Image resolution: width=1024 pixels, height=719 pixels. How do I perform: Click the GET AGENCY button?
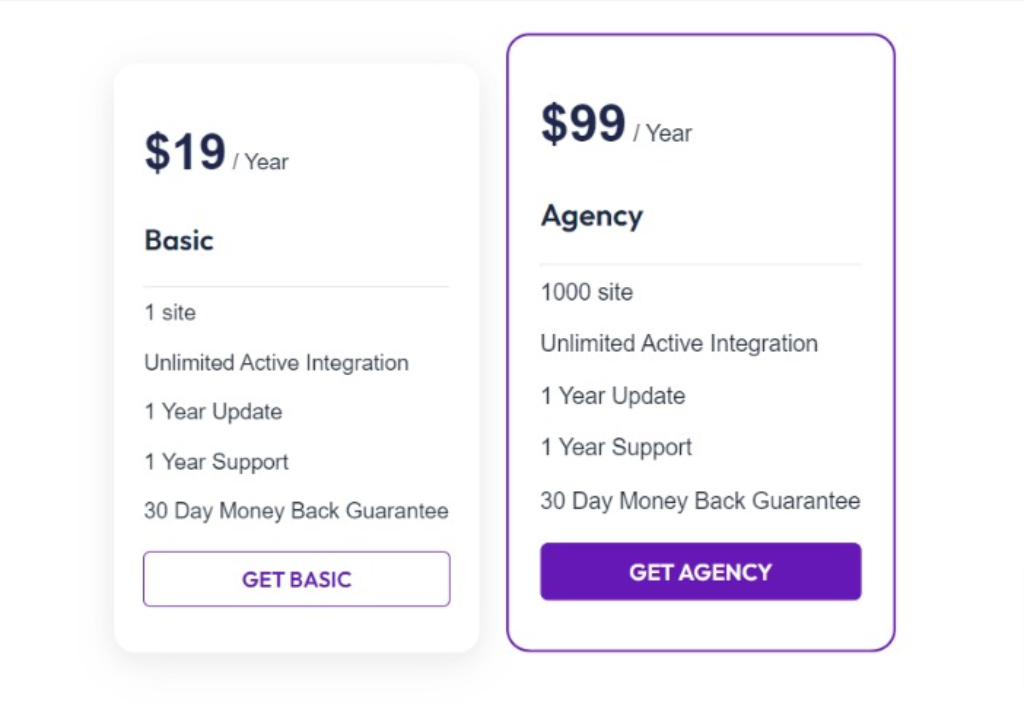pos(700,571)
